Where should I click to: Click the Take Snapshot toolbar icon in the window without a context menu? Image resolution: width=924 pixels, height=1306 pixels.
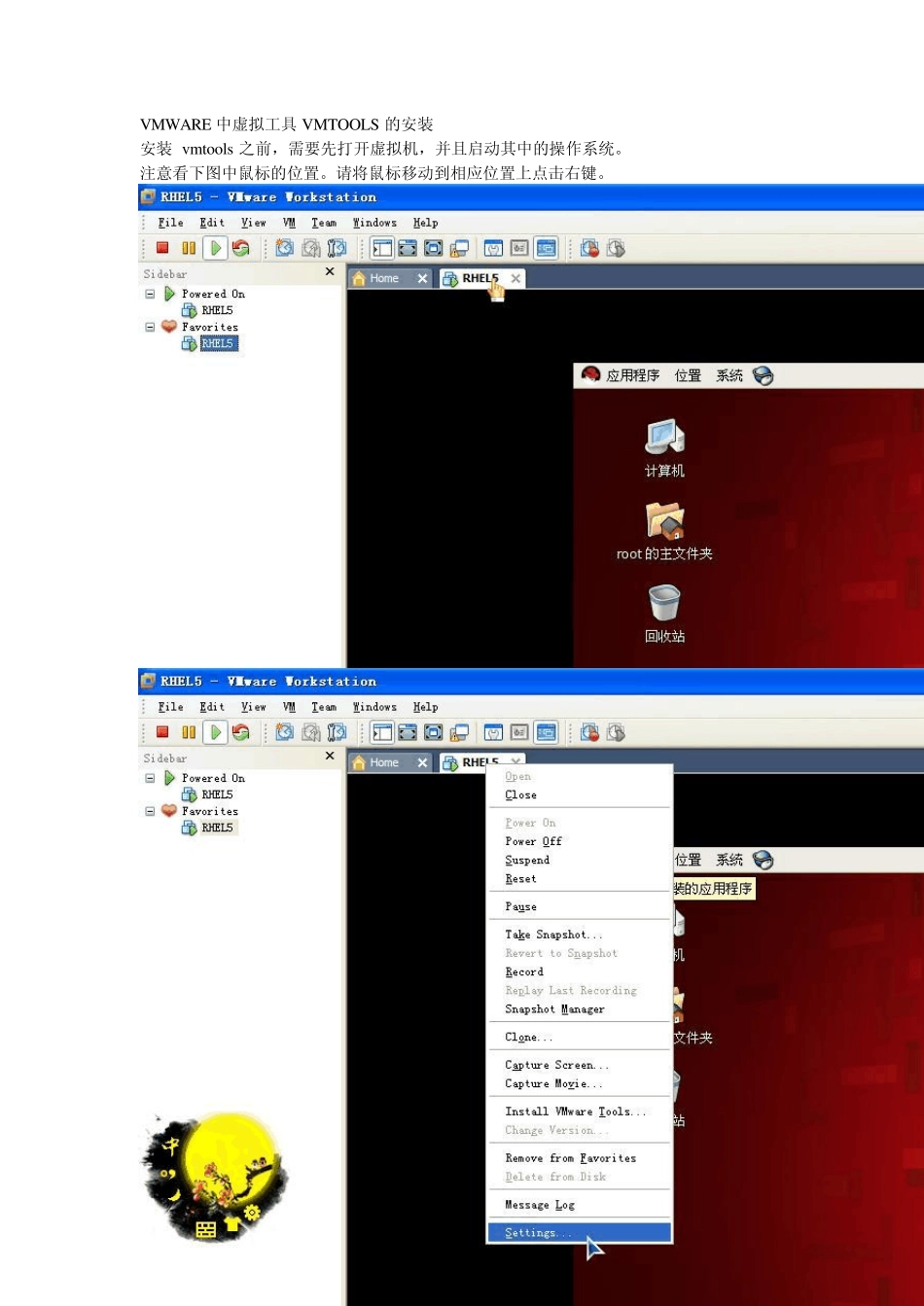click(284, 248)
